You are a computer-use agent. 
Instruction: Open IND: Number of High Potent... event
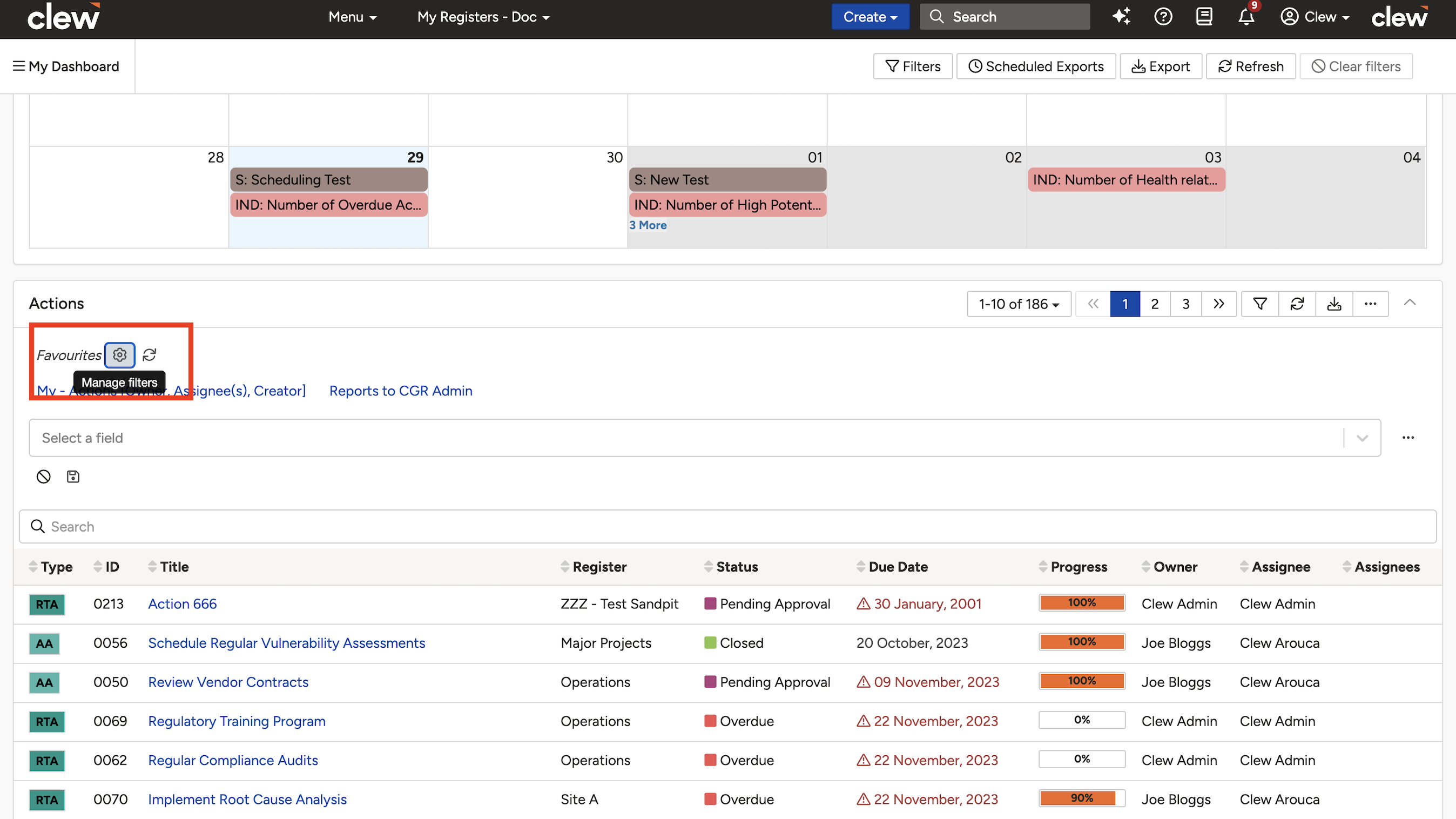(x=727, y=205)
